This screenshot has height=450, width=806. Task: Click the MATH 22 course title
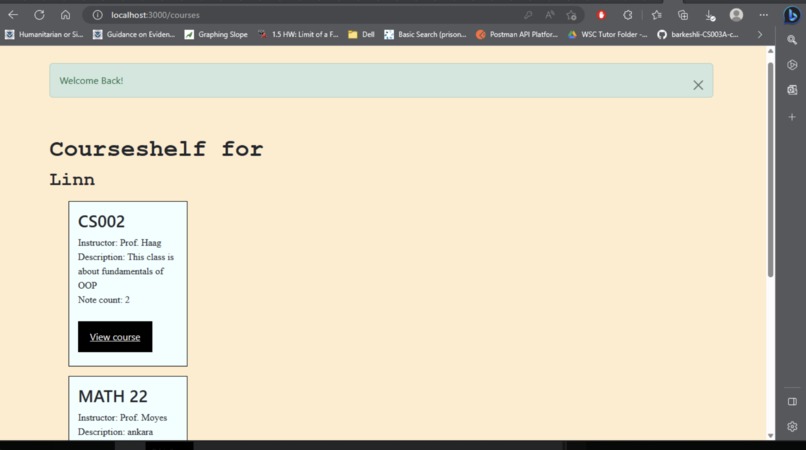pyautogui.click(x=113, y=396)
